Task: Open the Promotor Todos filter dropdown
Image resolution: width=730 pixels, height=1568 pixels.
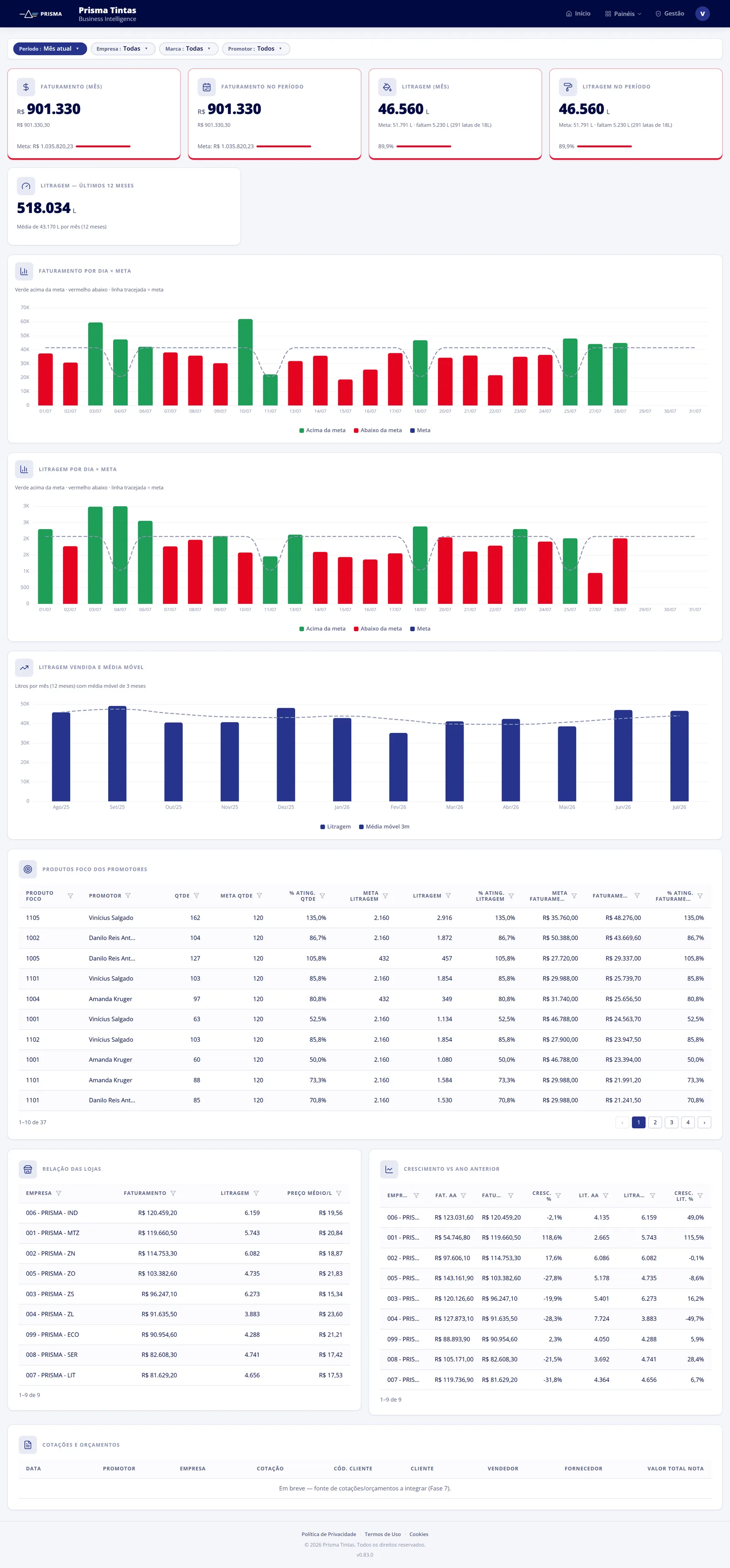Action: pos(255,49)
